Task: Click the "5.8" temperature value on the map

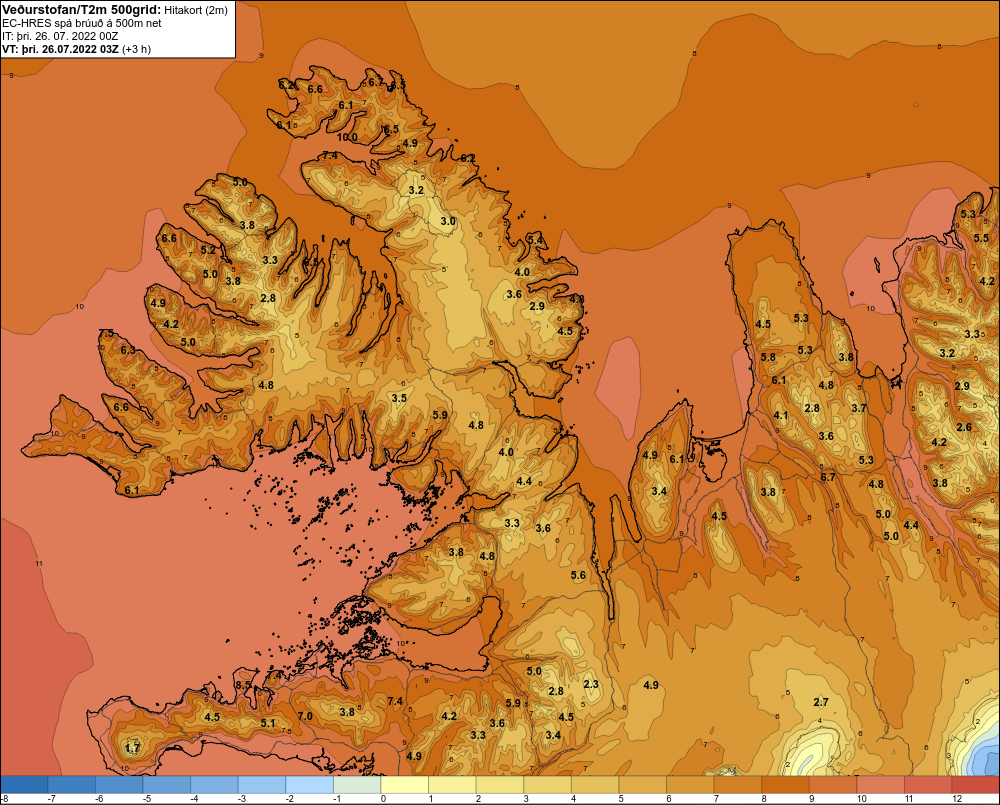Action: 768,357
